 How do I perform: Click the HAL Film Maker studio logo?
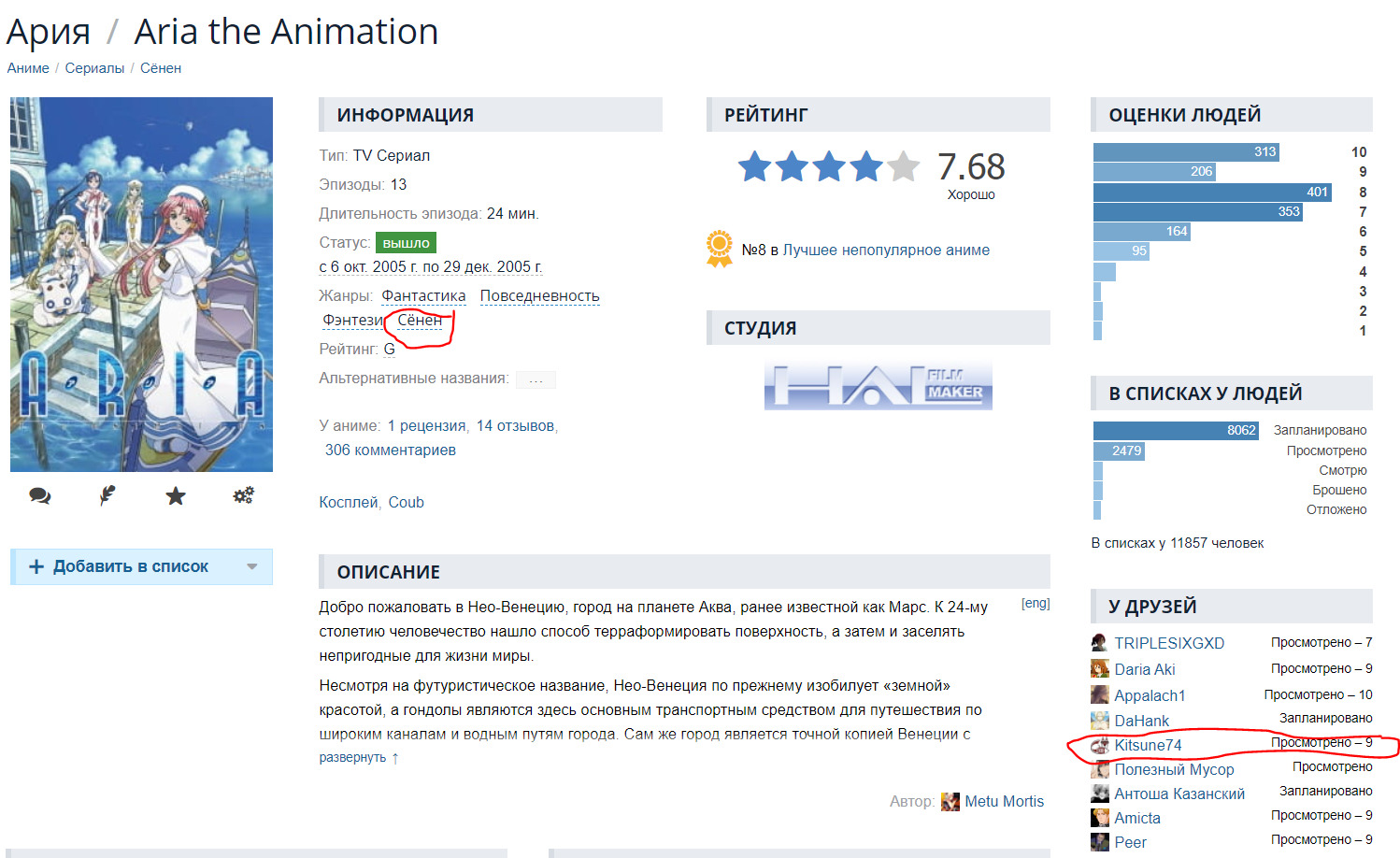[878, 385]
